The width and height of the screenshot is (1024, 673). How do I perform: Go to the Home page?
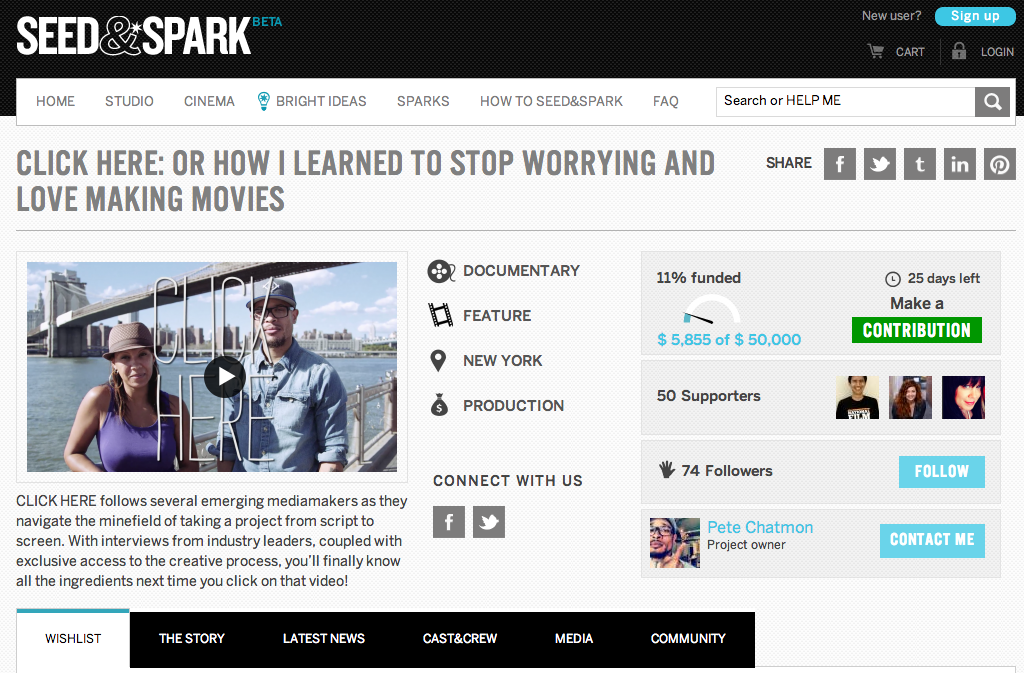click(56, 101)
